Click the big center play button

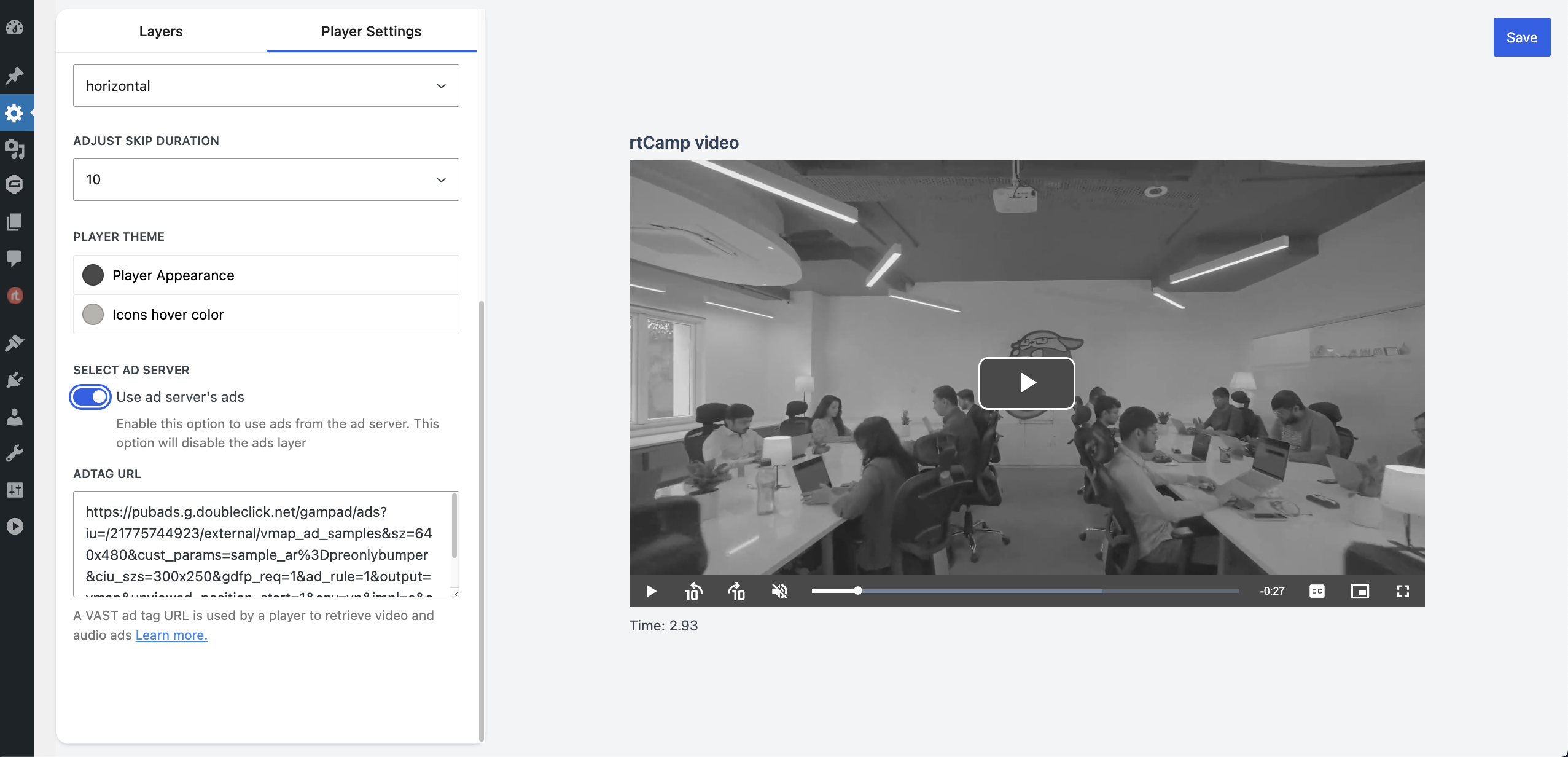pos(1026,383)
